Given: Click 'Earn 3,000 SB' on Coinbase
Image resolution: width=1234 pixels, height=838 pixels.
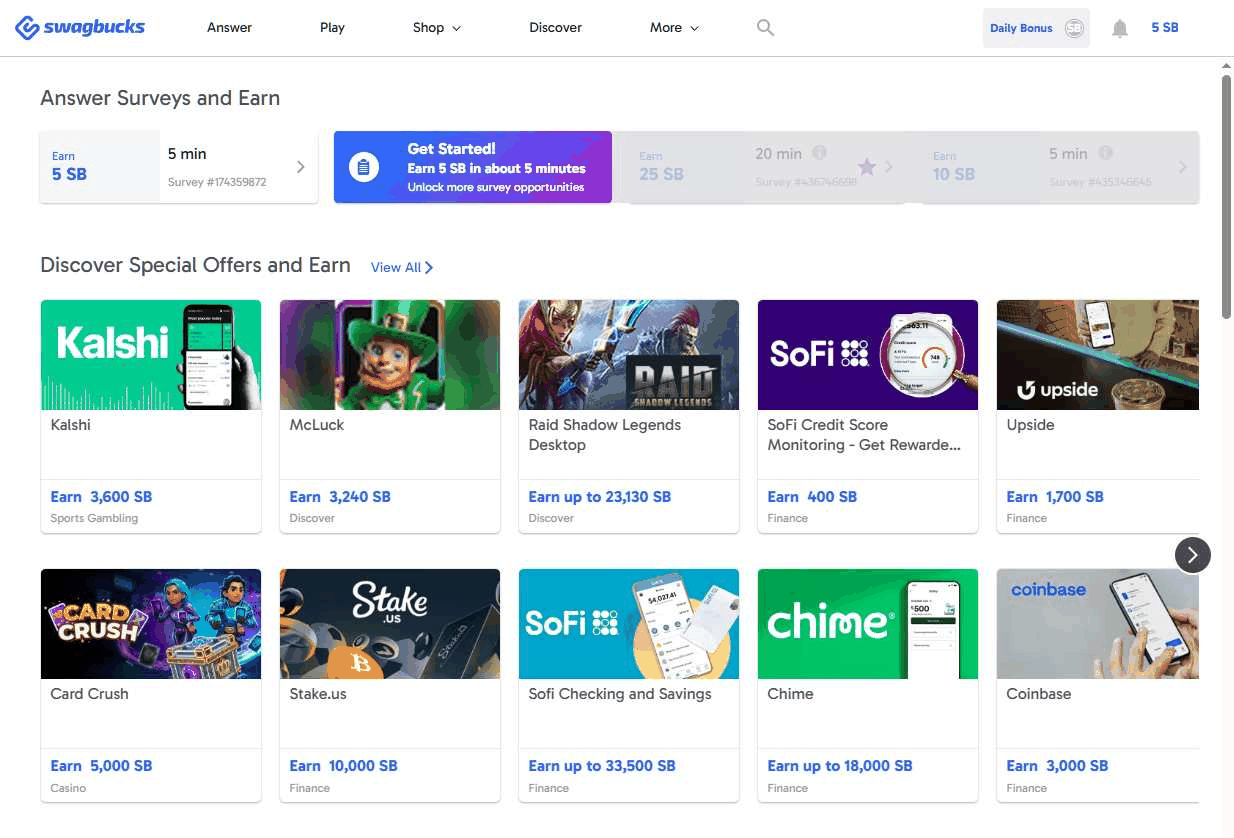Looking at the screenshot, I should (1057, 766).
